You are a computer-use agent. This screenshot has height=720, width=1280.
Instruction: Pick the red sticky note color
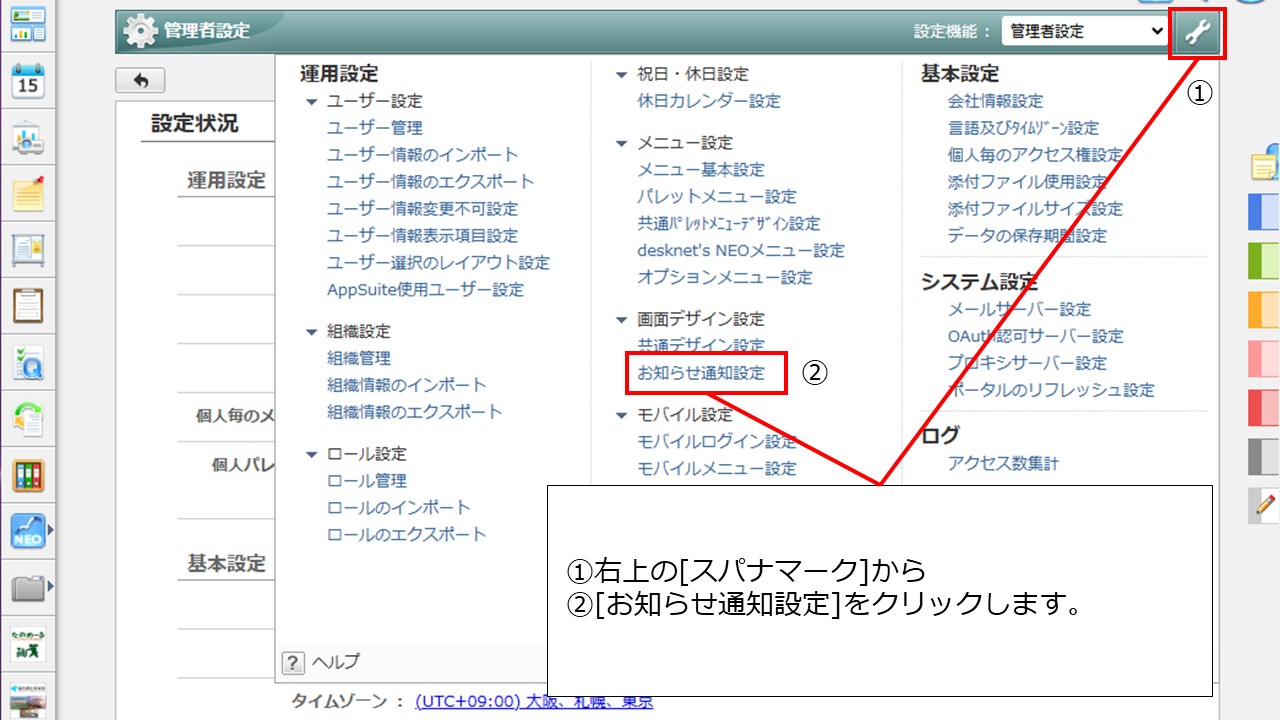coord(1264,408)
